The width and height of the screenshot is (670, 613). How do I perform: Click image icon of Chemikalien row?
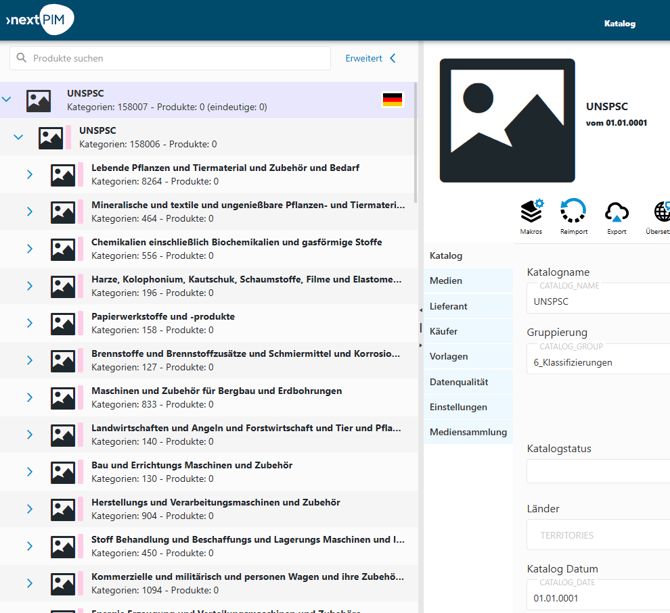(x=63, y=249)
